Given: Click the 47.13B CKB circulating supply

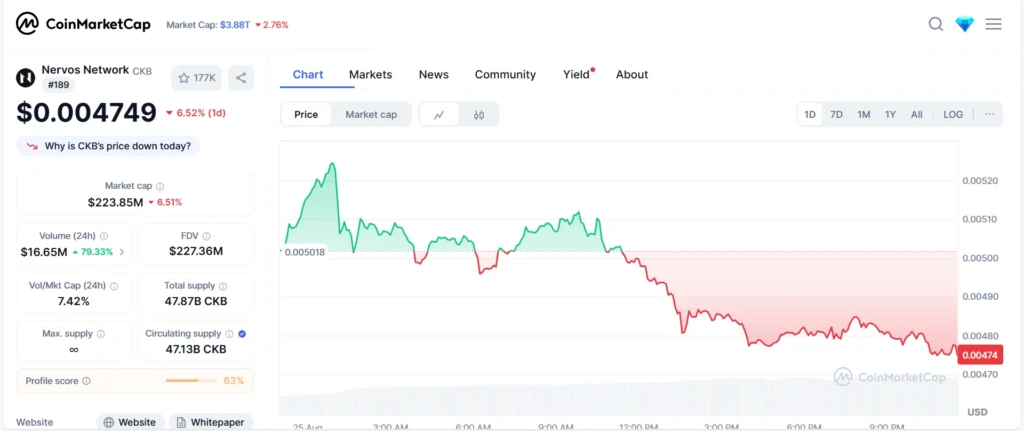Looking at the screenshot, I should (x=196, y=349).
